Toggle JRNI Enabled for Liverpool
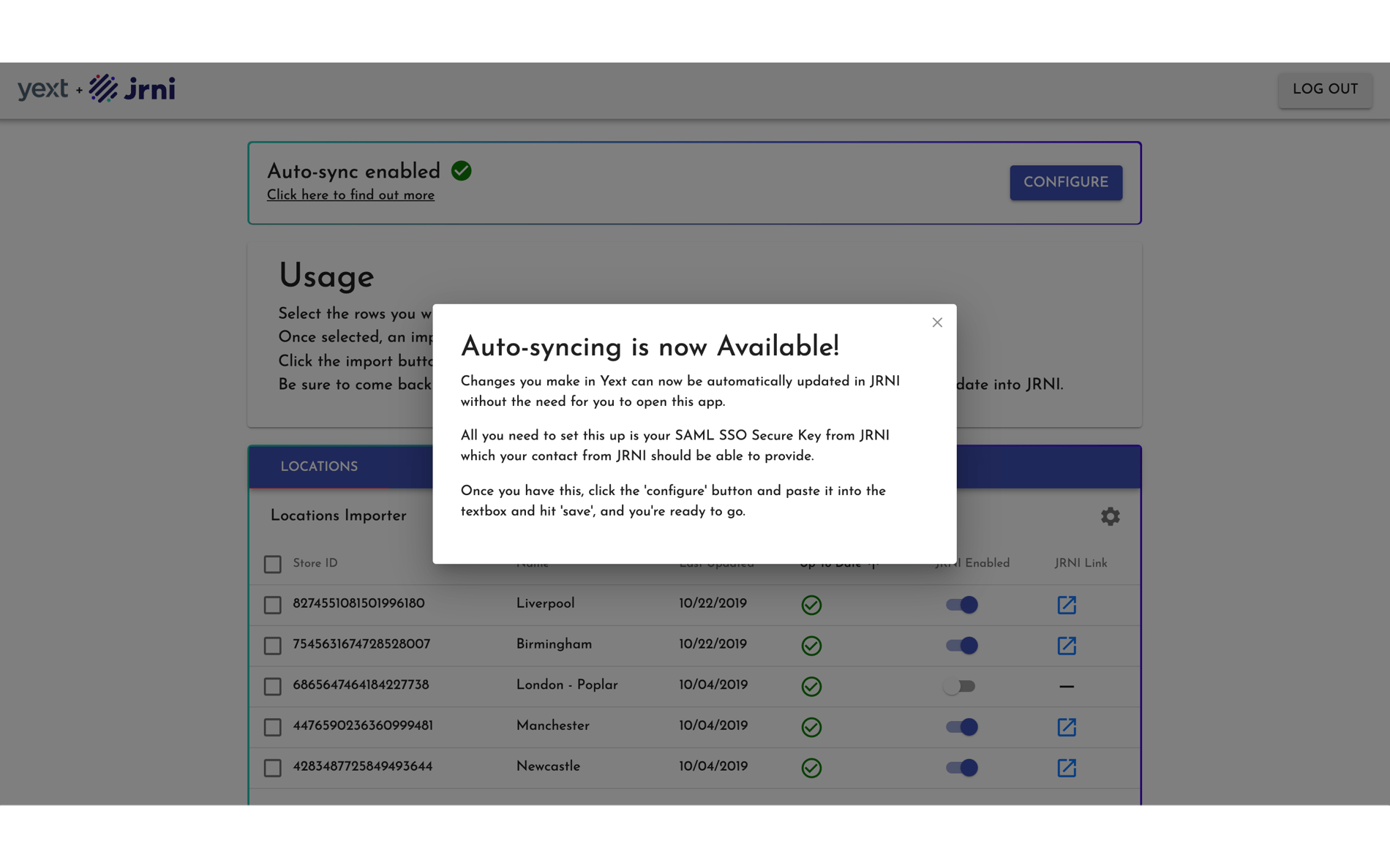 961,605
